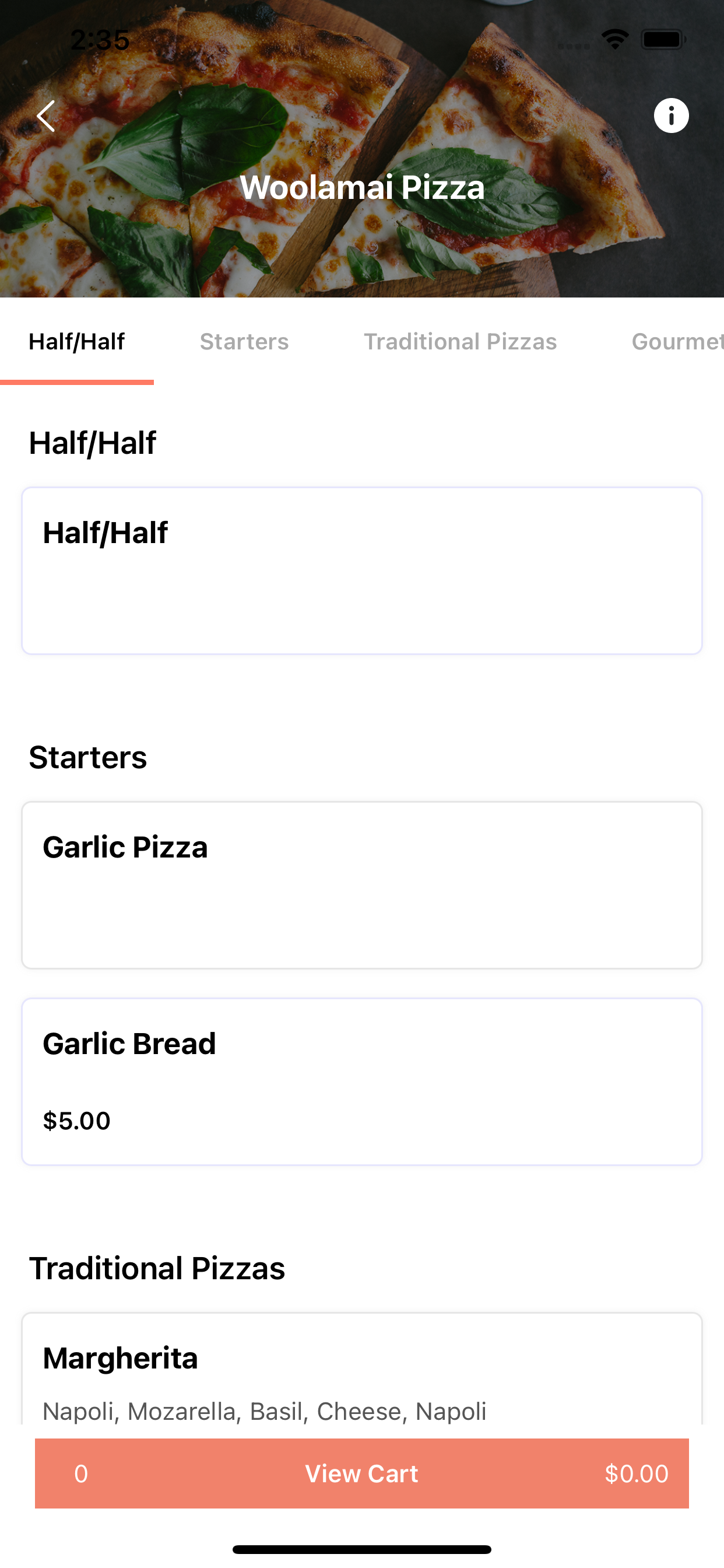Tap the Wi-Fi status icon

pyautogui.click(x=614, y=40)
